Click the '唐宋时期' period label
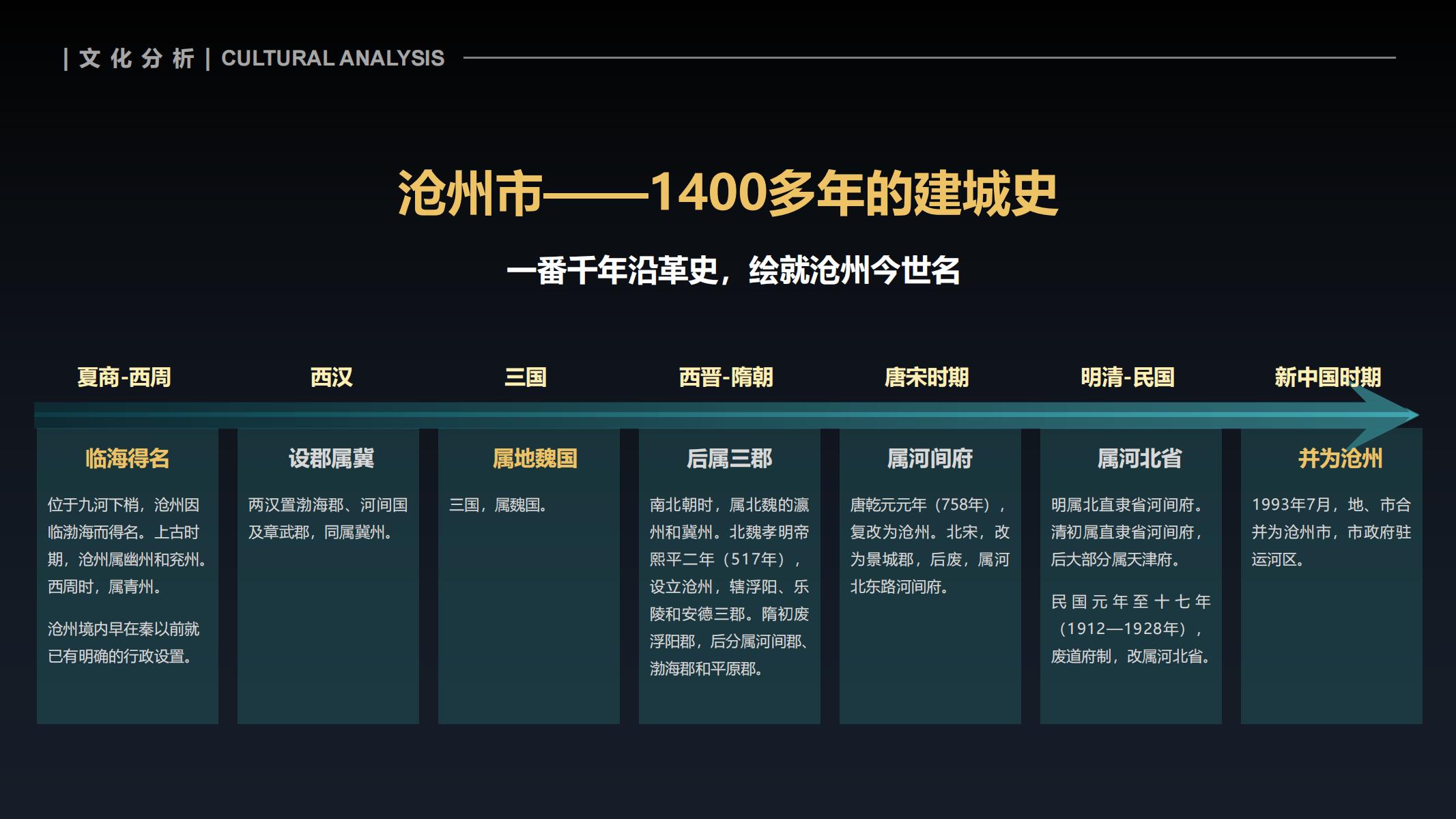 tap(926, 377)
